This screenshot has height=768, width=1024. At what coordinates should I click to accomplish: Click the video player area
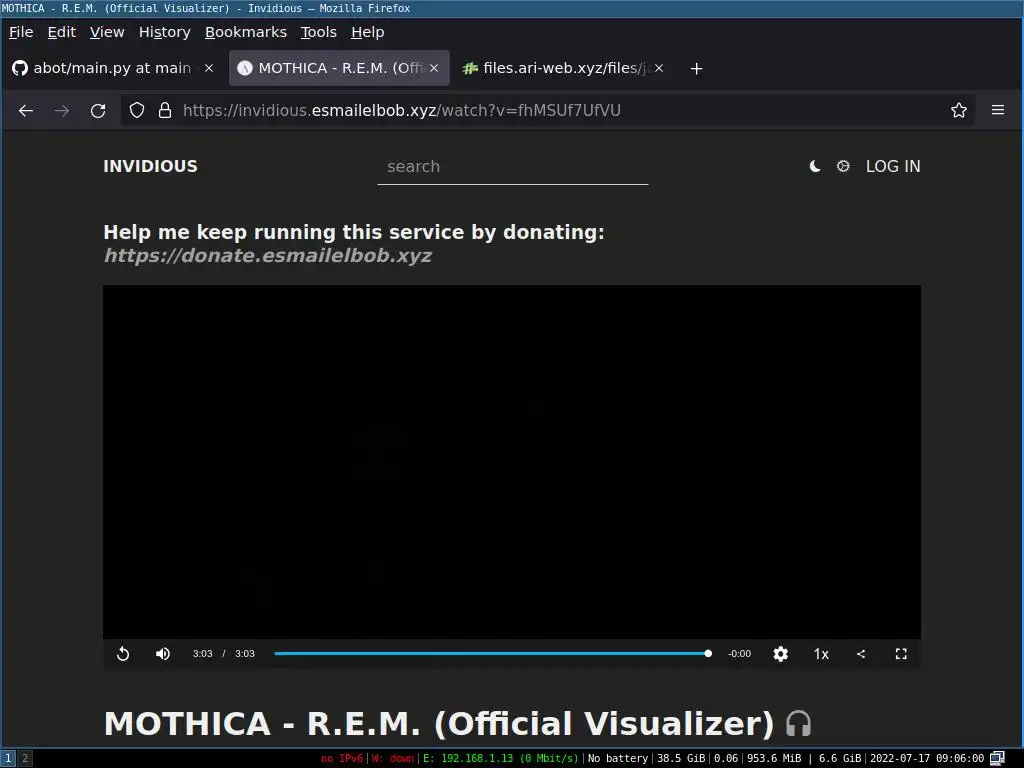(x=512, y=462)
